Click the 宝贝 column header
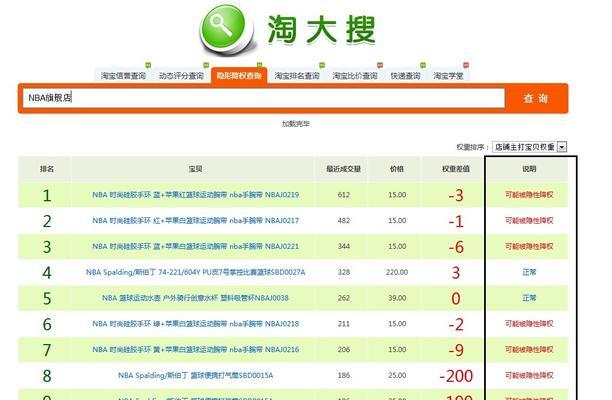612x400 pixels. tap(195, 169)
